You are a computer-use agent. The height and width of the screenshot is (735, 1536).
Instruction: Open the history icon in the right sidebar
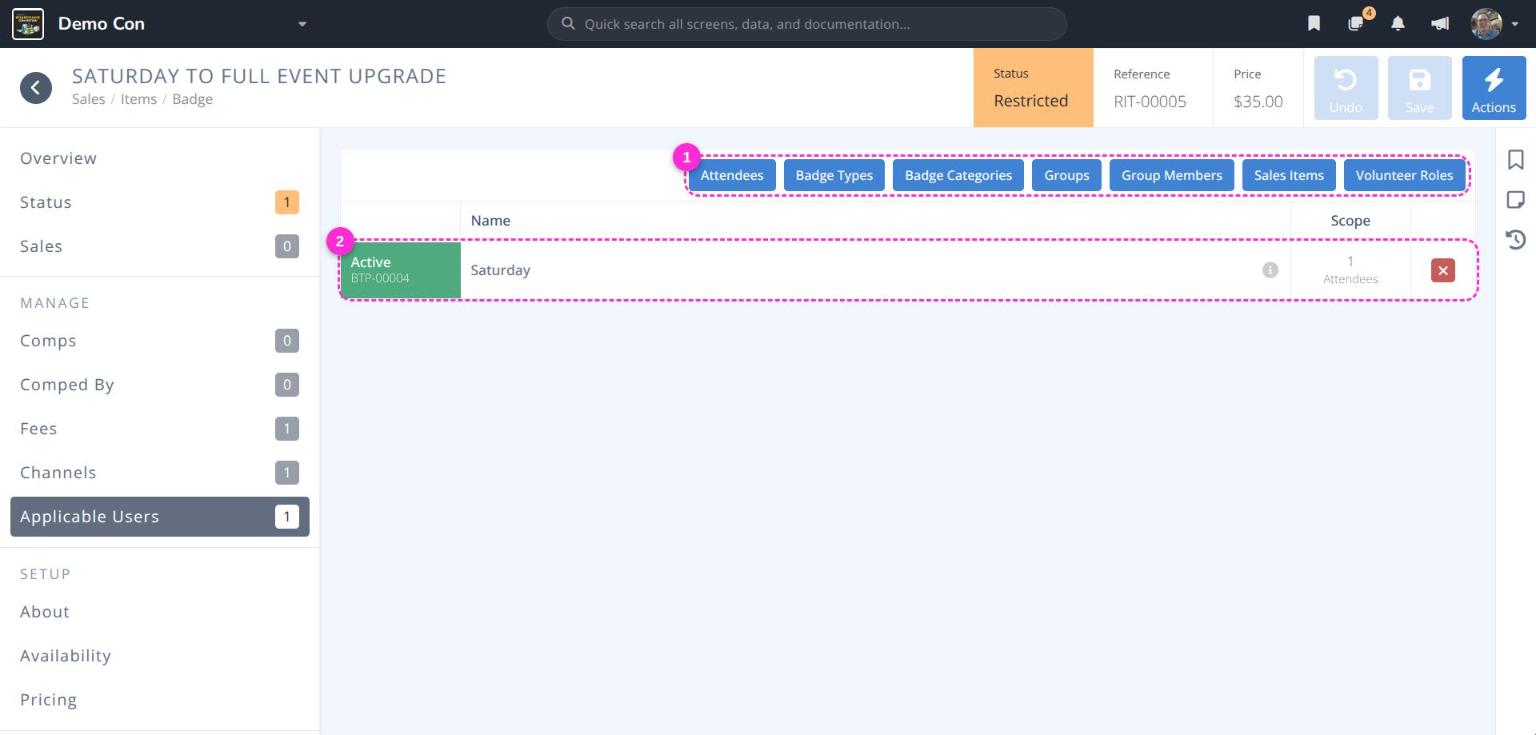click(x=1515, y=239)
